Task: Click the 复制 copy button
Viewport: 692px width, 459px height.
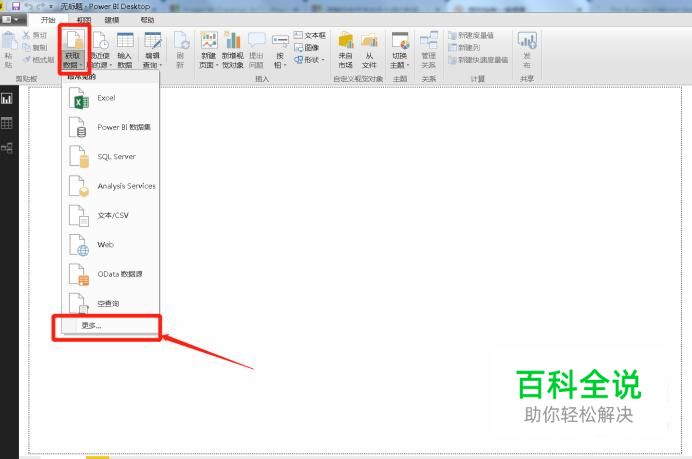Action: tap(35, 47)
